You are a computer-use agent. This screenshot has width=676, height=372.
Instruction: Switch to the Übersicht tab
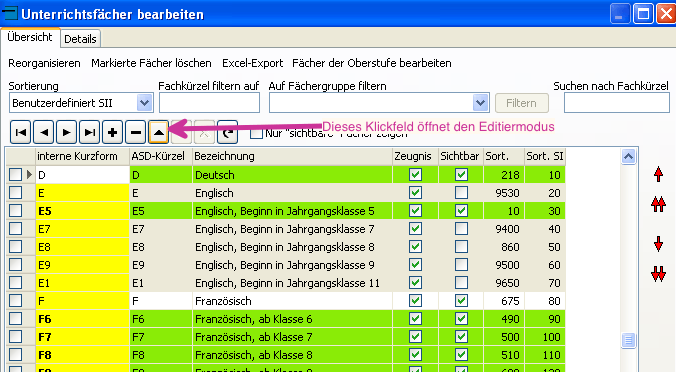(30, 38)
